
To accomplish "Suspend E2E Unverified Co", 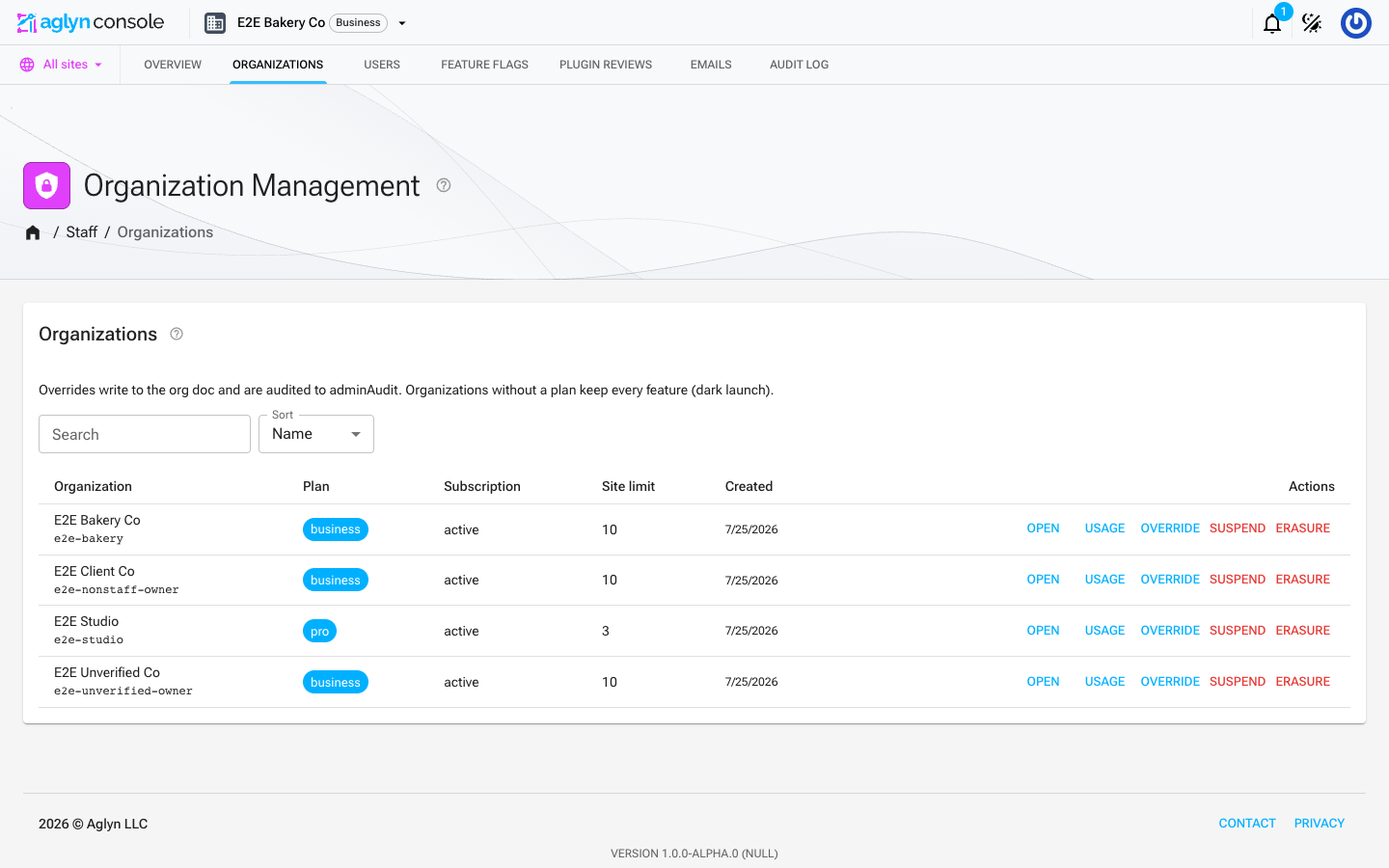I will click(1238, 682).
